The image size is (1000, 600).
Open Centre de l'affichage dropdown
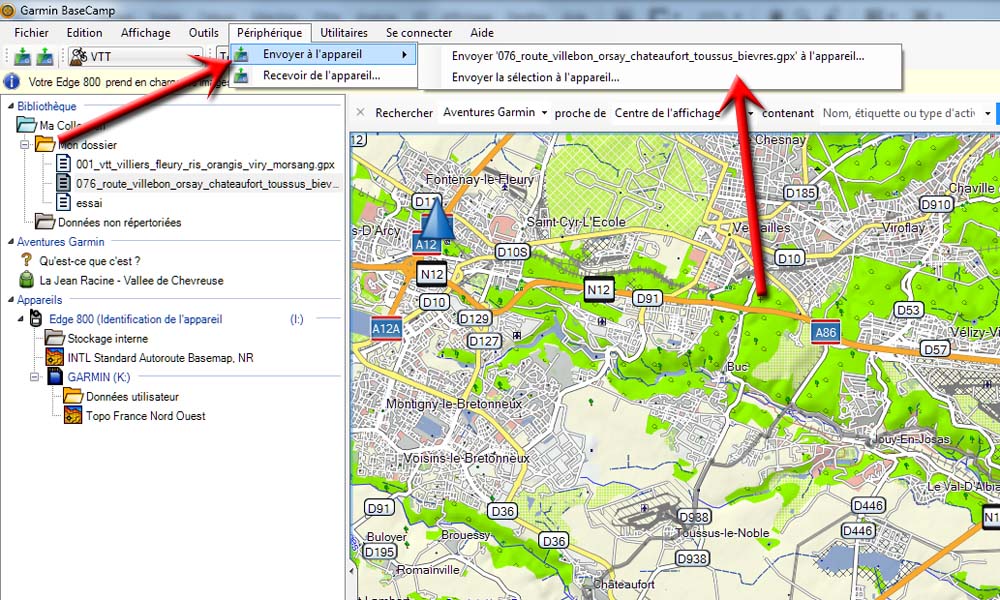(x=684, y=113)
